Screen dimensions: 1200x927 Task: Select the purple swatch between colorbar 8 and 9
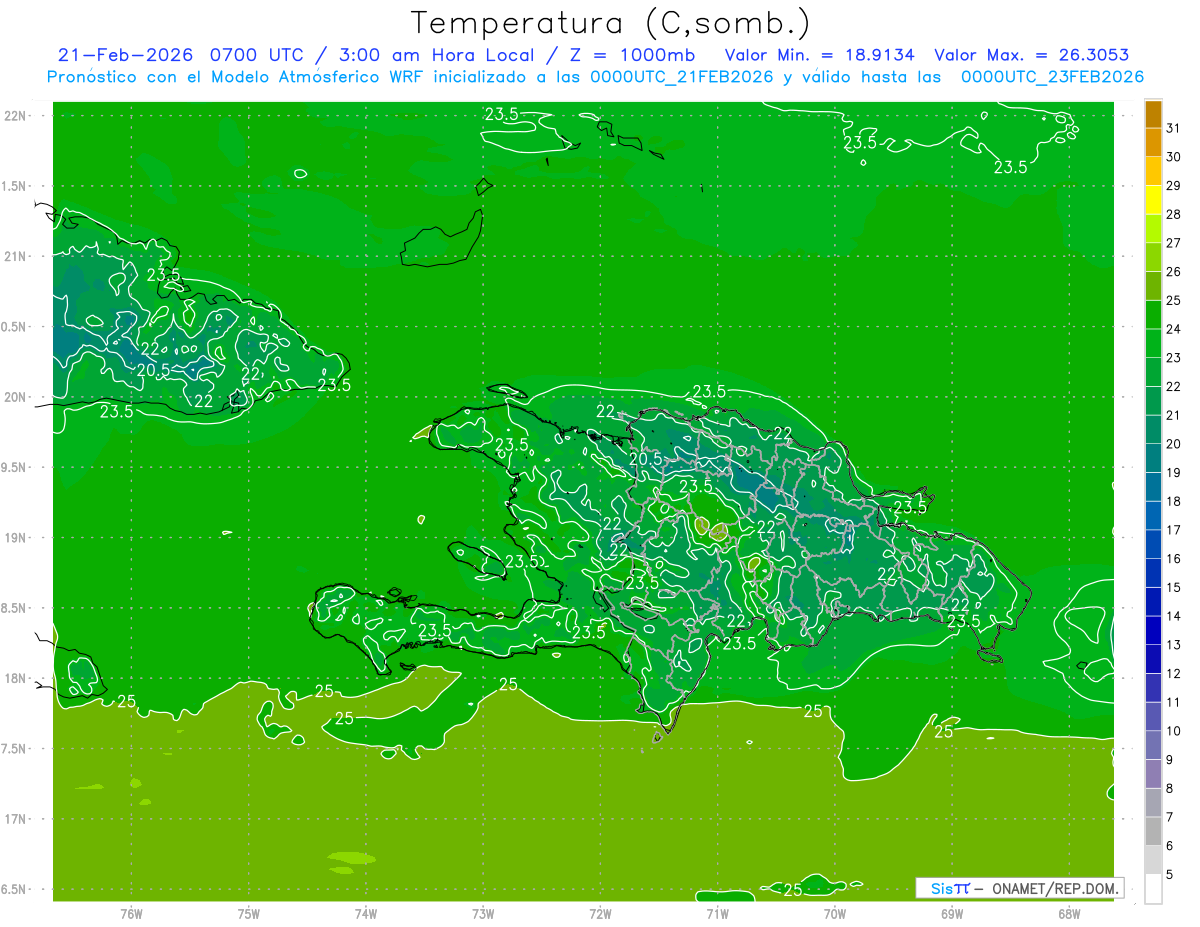coord(1153,774)
